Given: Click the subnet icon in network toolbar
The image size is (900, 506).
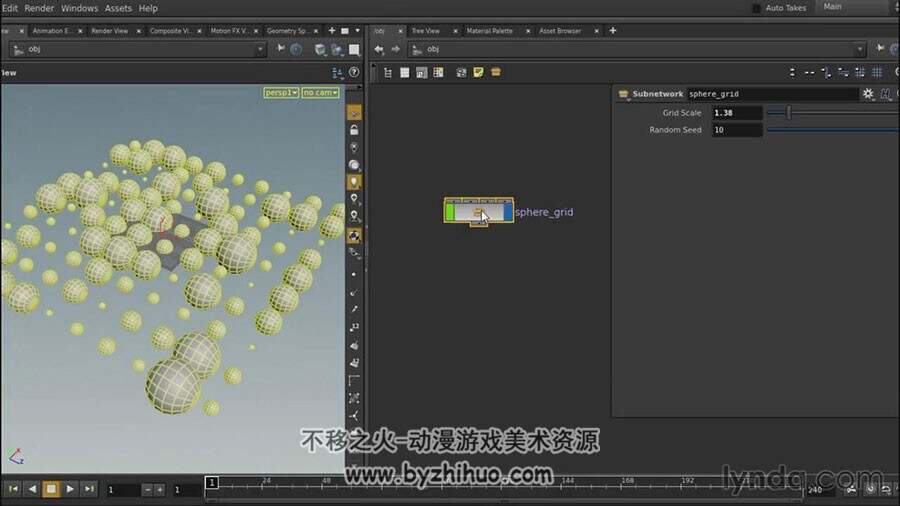Looking at the screenshot, I should tap(496, 72).
